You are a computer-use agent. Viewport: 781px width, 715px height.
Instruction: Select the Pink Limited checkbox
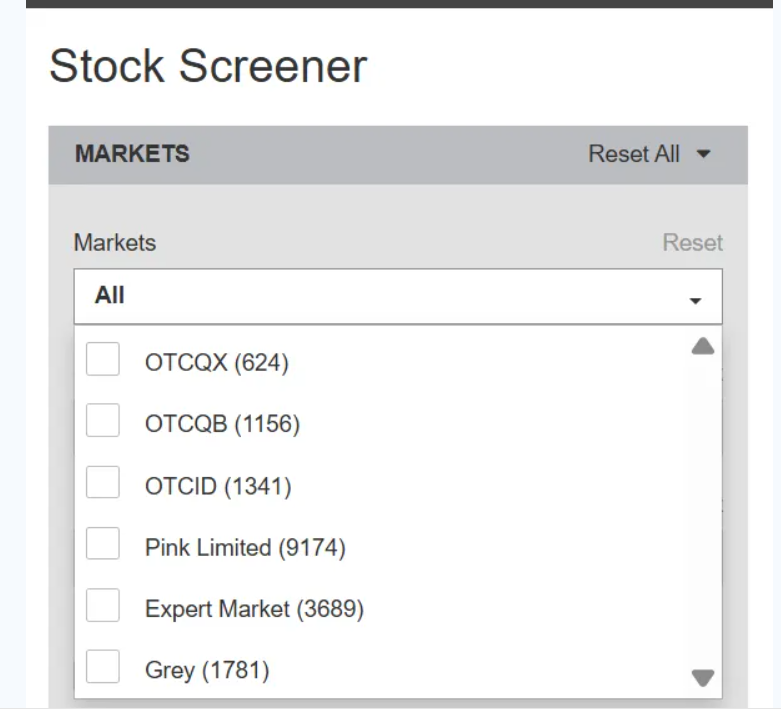tap(102, 545)
